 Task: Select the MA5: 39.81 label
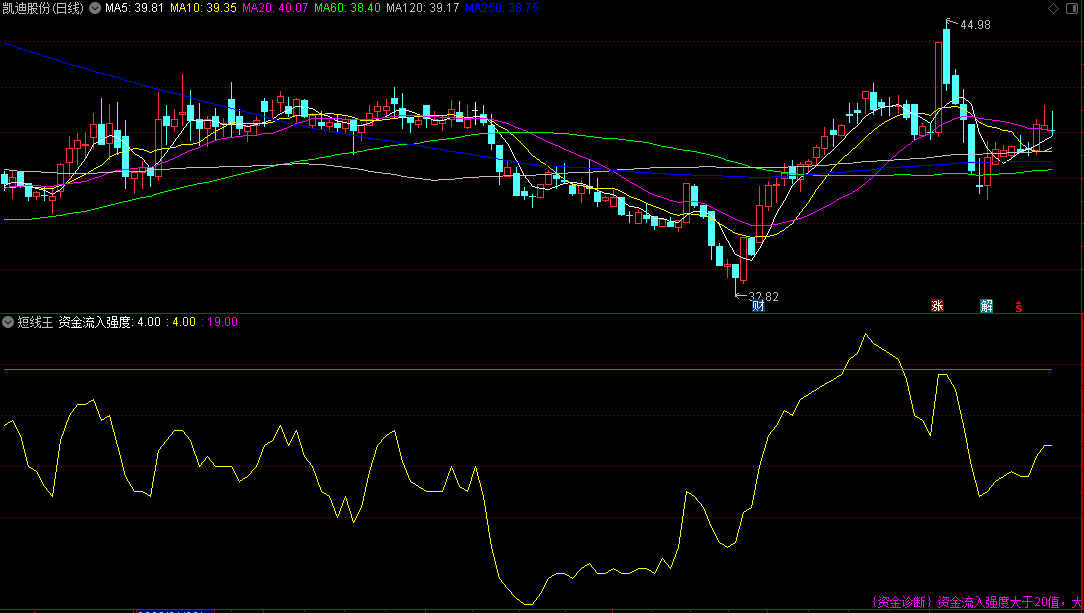133,8
